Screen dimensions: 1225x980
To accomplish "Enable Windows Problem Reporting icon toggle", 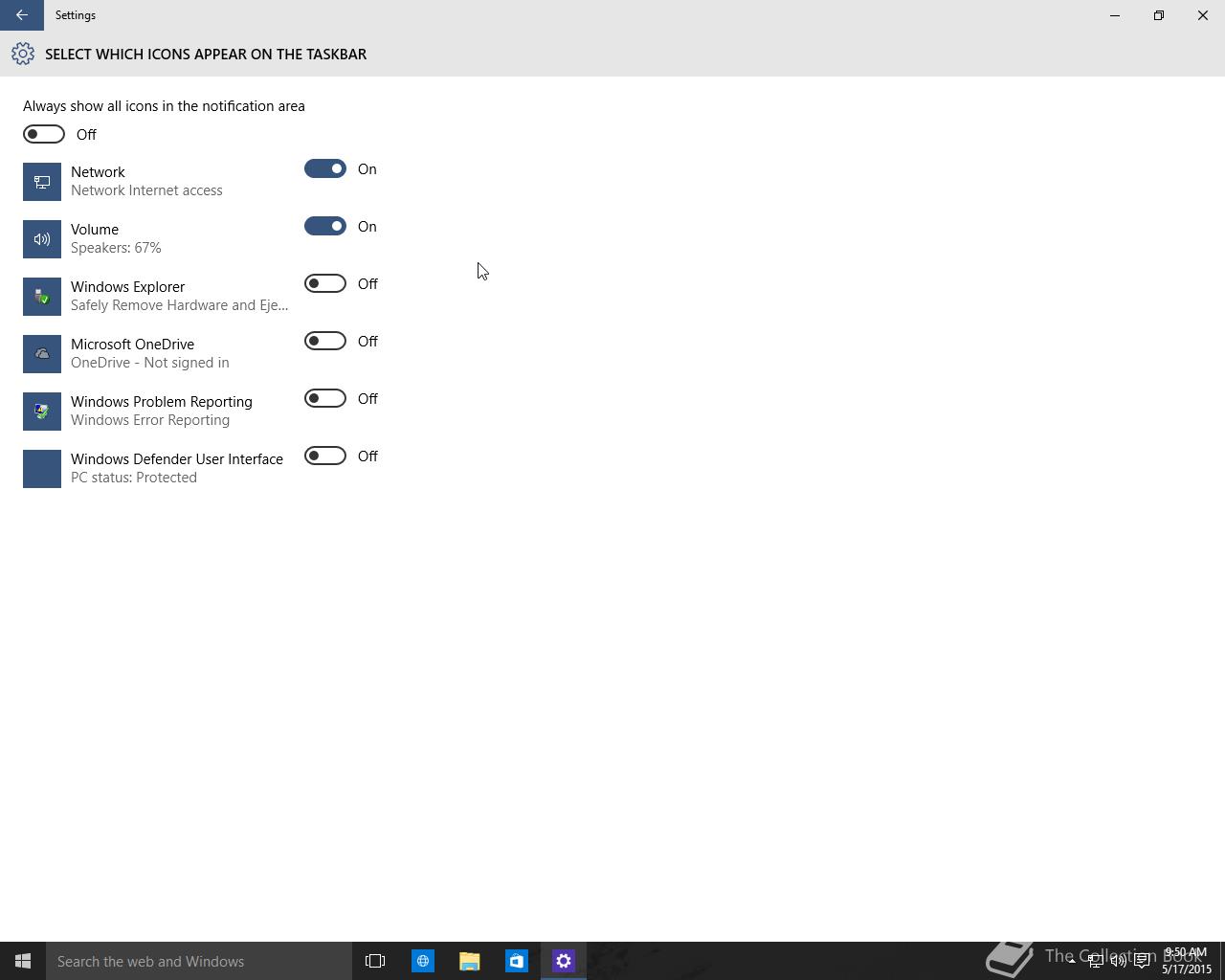I will [x=325, y=398].
